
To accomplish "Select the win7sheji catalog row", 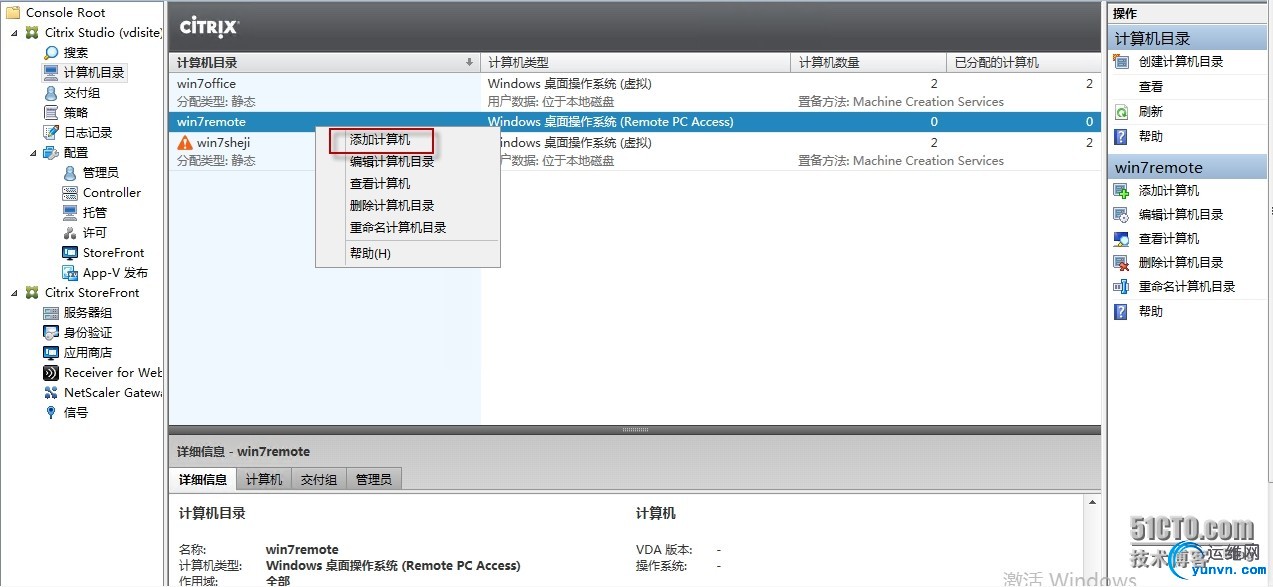I will 634,151.
